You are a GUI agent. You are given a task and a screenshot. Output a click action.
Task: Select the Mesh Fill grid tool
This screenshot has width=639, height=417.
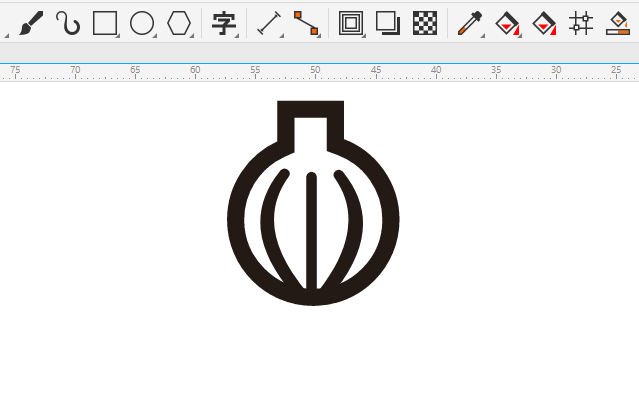point(581,23)
